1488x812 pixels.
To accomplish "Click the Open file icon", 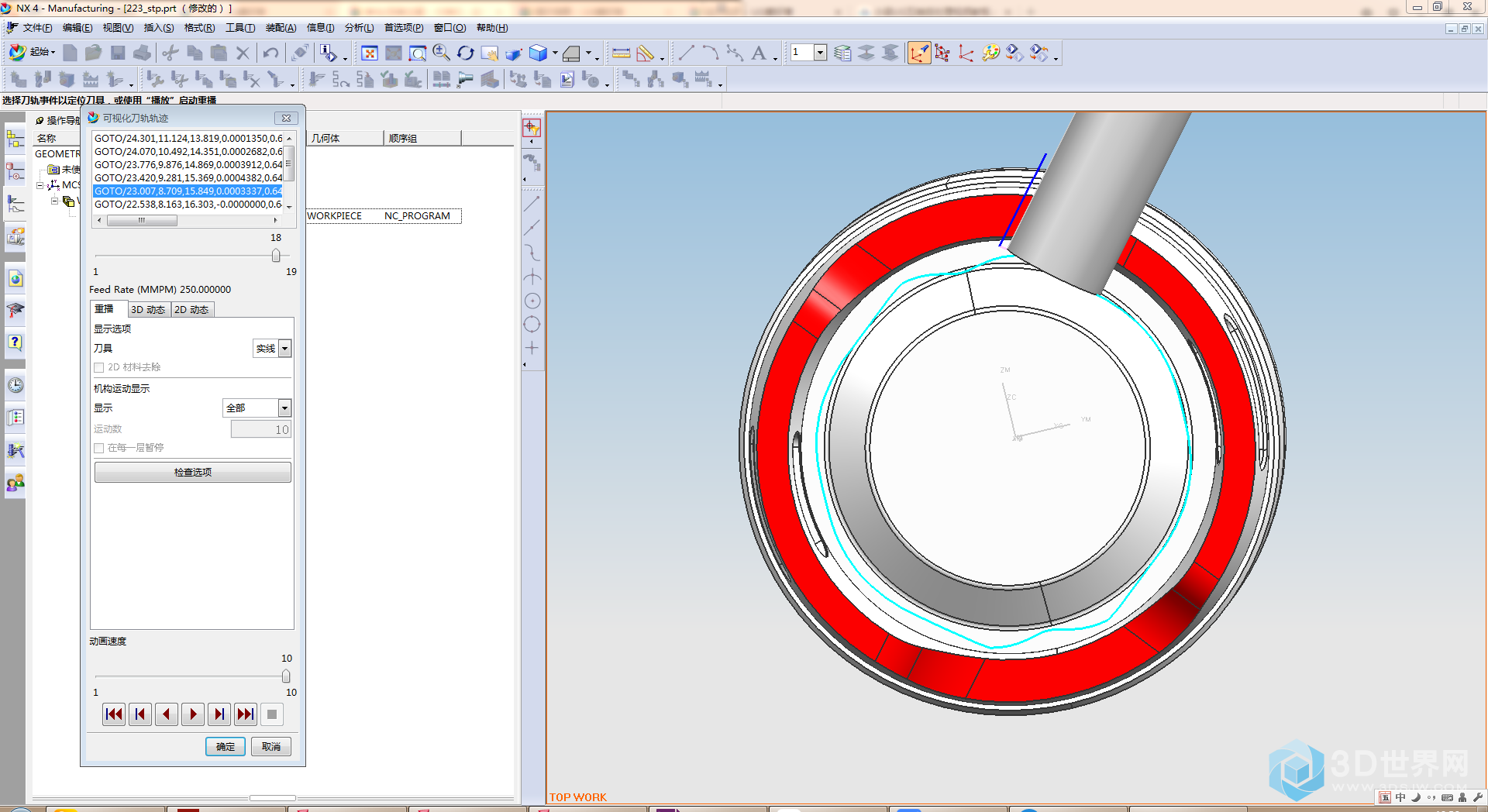I will (x=94, y=53).
